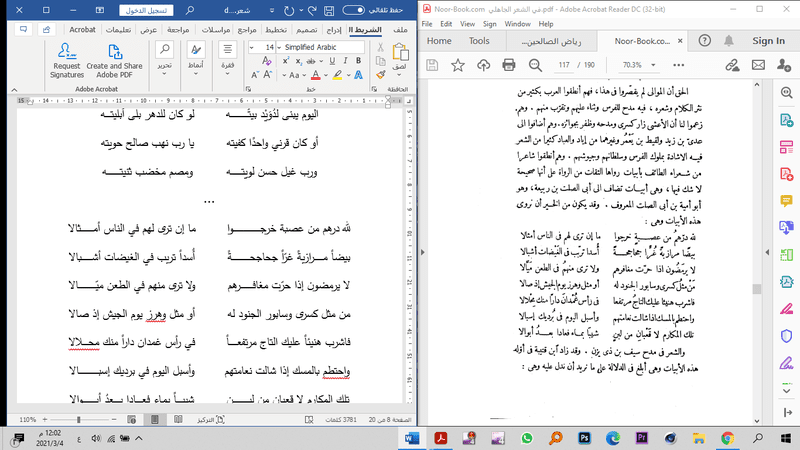800x450 pixels.
Task: Click the comments icon in Word ribbon tabs
Action: point(23,30)
